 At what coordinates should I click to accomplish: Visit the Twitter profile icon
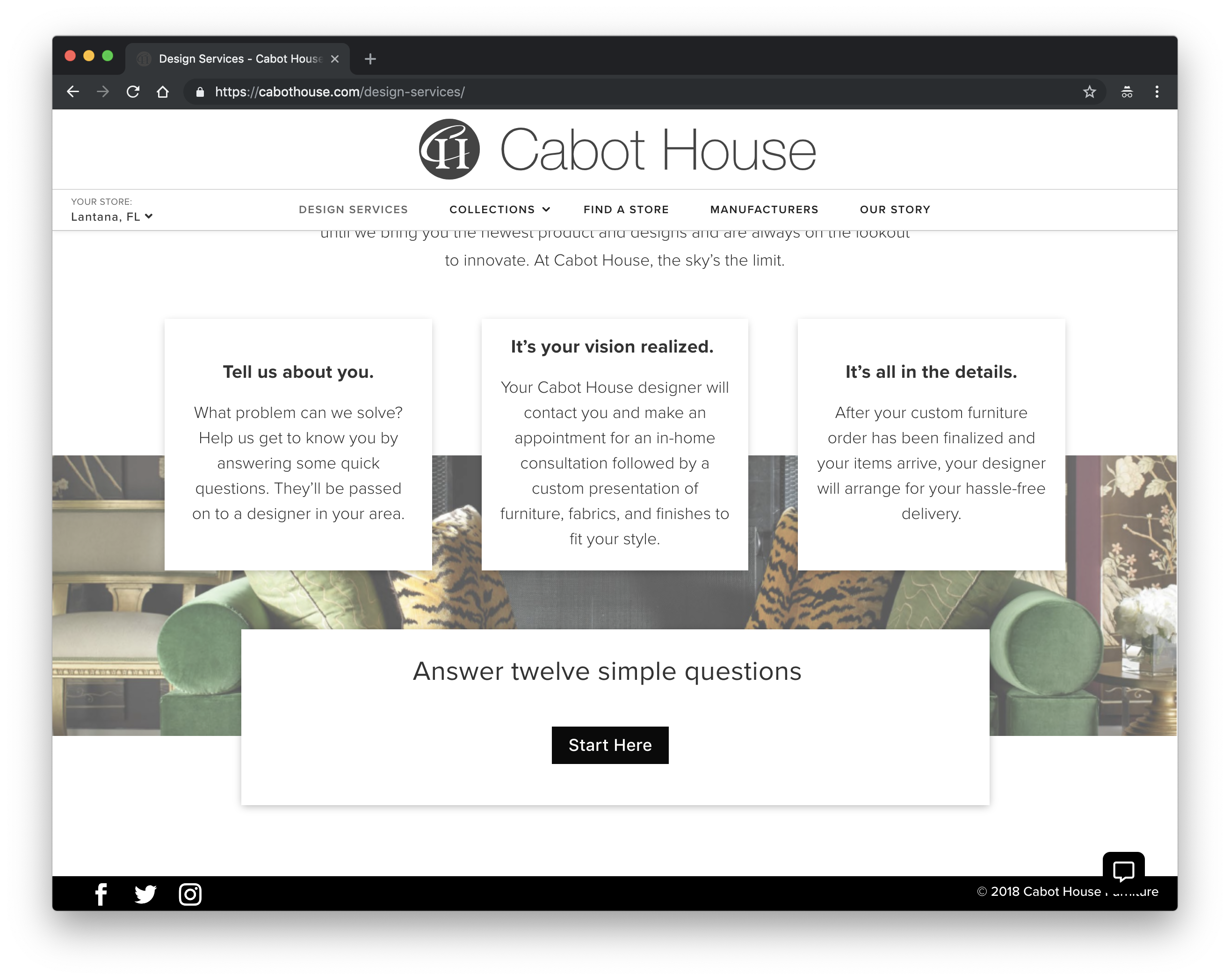(145, 894)
